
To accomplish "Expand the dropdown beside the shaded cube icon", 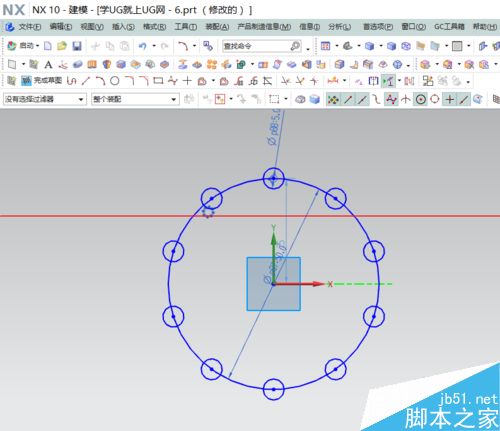I will point(381,46).
